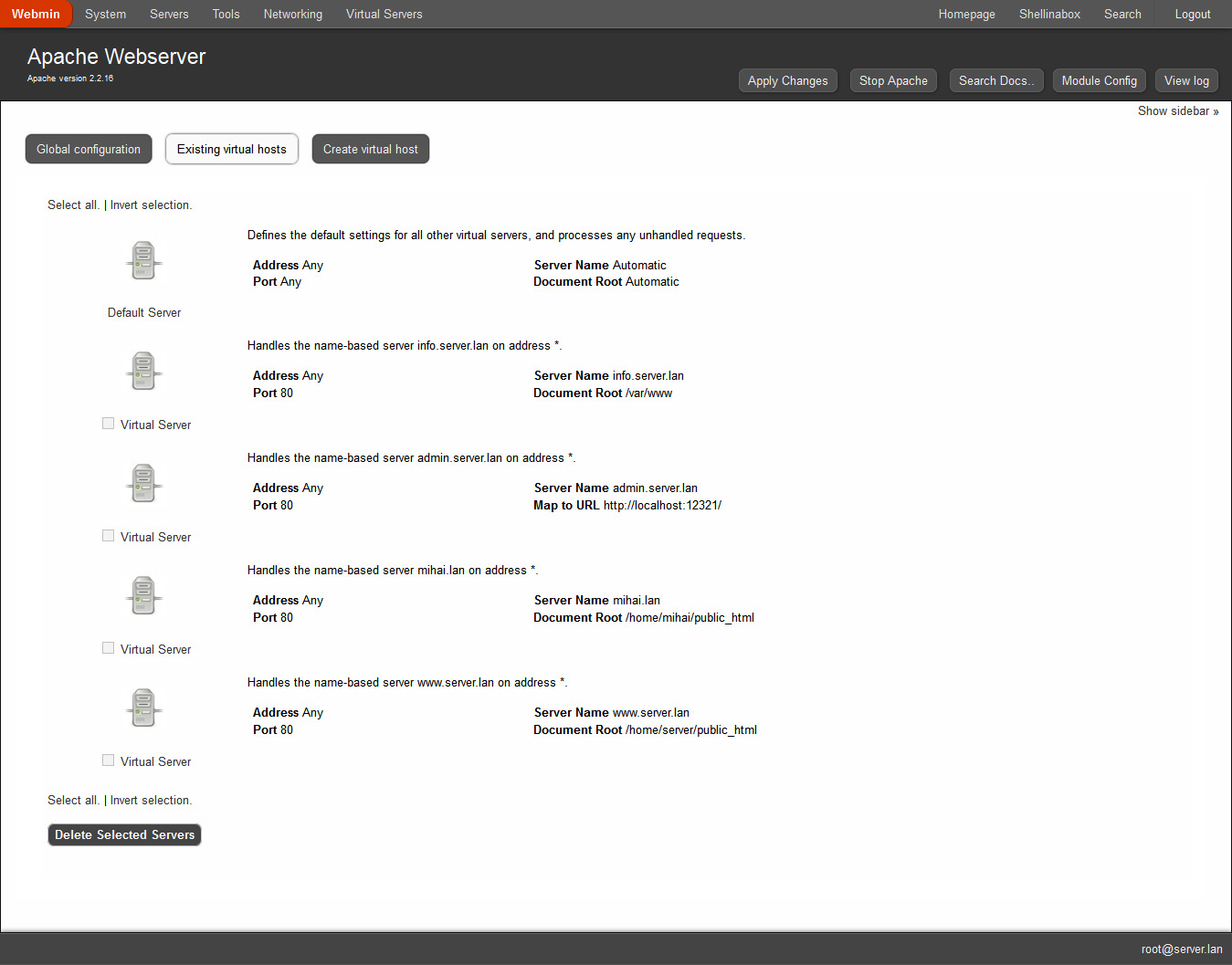The image size is (1232, 965).
Task: Open the Servers menu
Action: (169, 15)
